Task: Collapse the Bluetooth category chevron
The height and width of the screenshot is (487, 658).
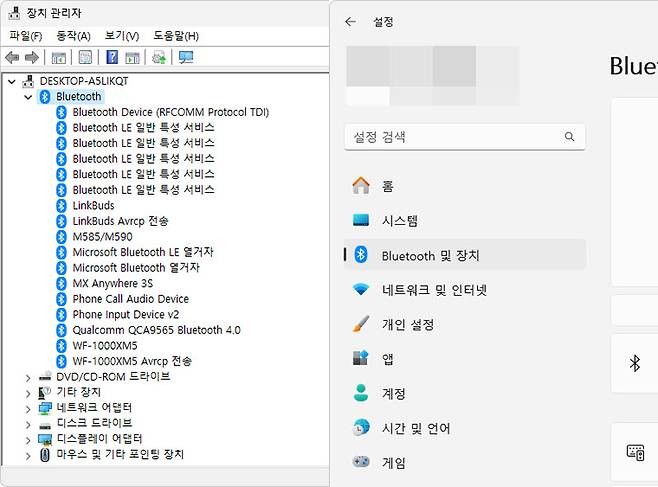Action: click(x=28, y=97)
